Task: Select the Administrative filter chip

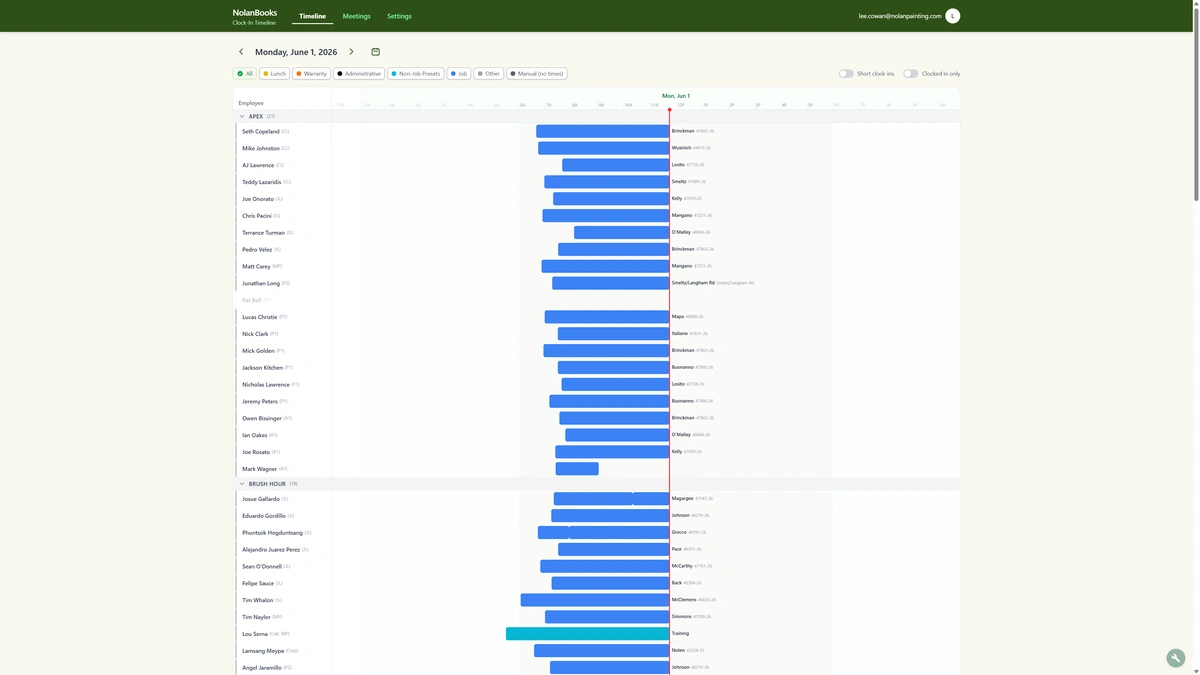Action: [359, 73]
